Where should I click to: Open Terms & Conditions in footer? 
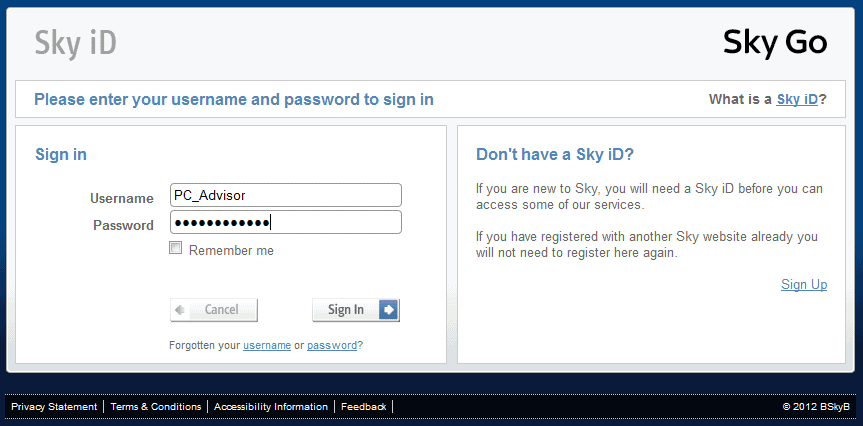click(156, 407)
